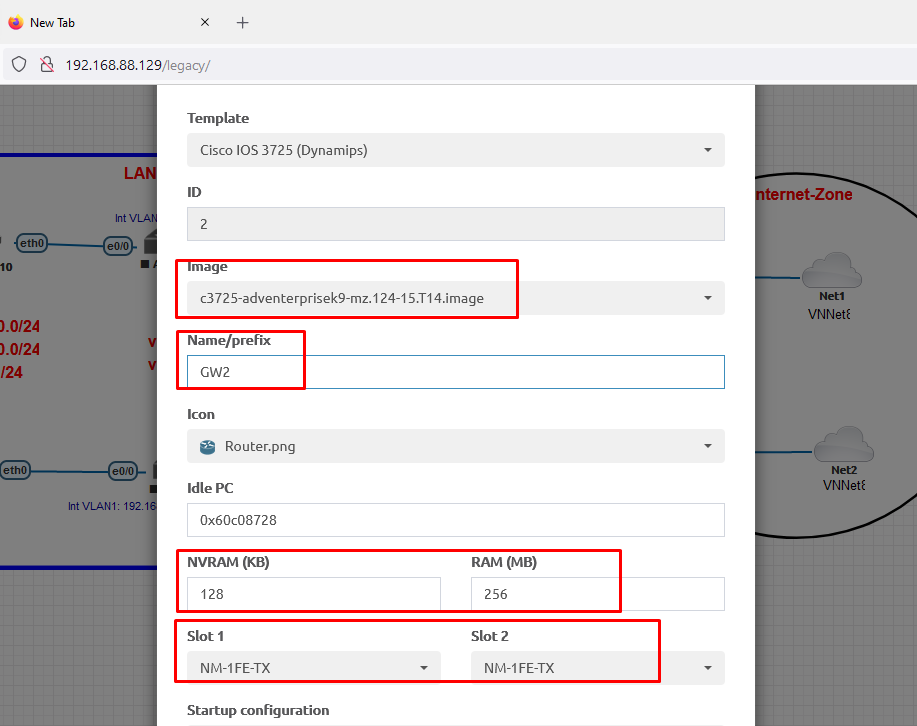Click the Firefox New Tab tab

[108, 23]
